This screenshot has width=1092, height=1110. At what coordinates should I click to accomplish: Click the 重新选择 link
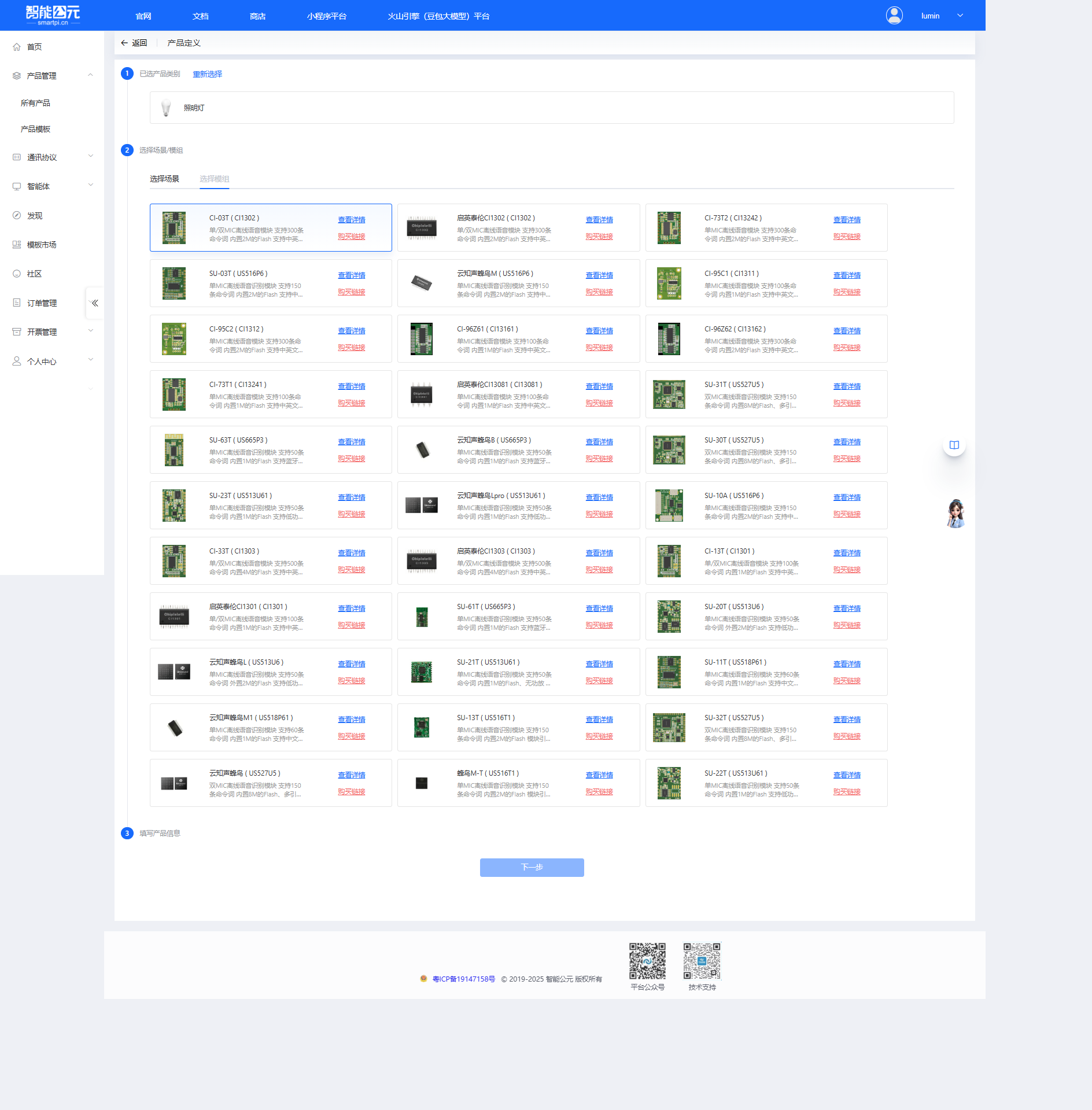pyautogui.click(x=207, y=74)
